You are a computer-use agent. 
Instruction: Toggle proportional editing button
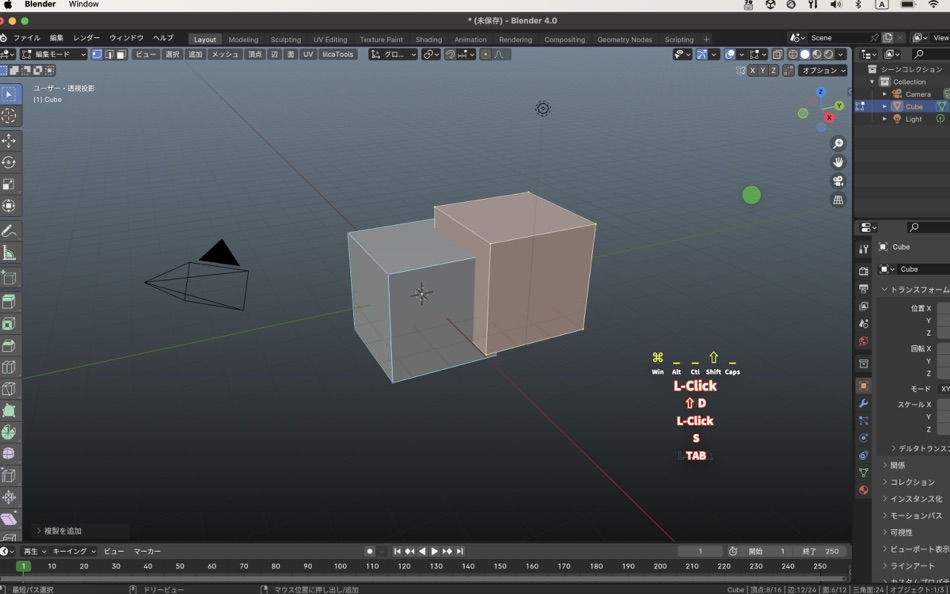pos(485,55)
